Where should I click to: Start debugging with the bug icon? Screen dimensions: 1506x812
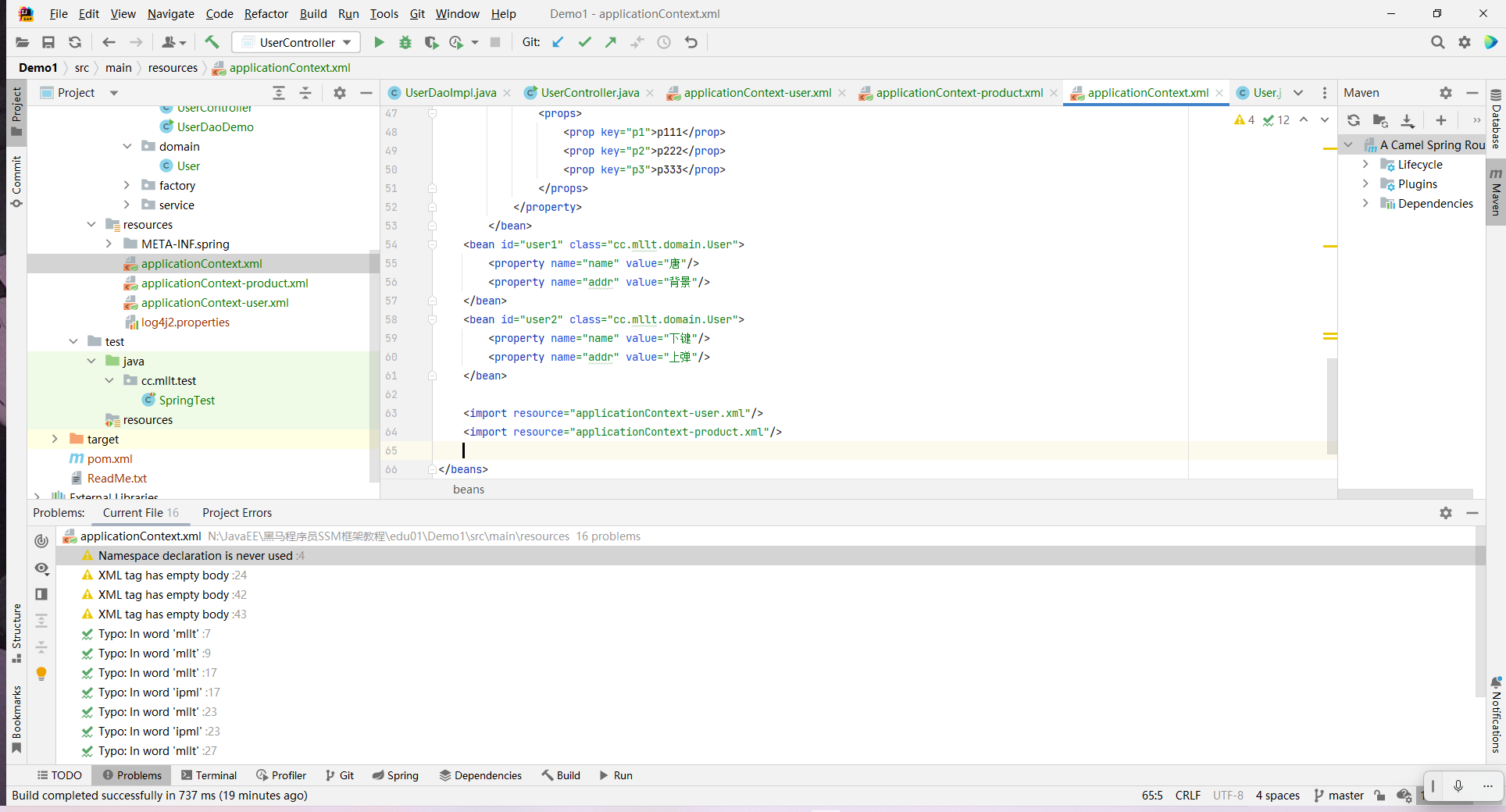coord(405,42)
